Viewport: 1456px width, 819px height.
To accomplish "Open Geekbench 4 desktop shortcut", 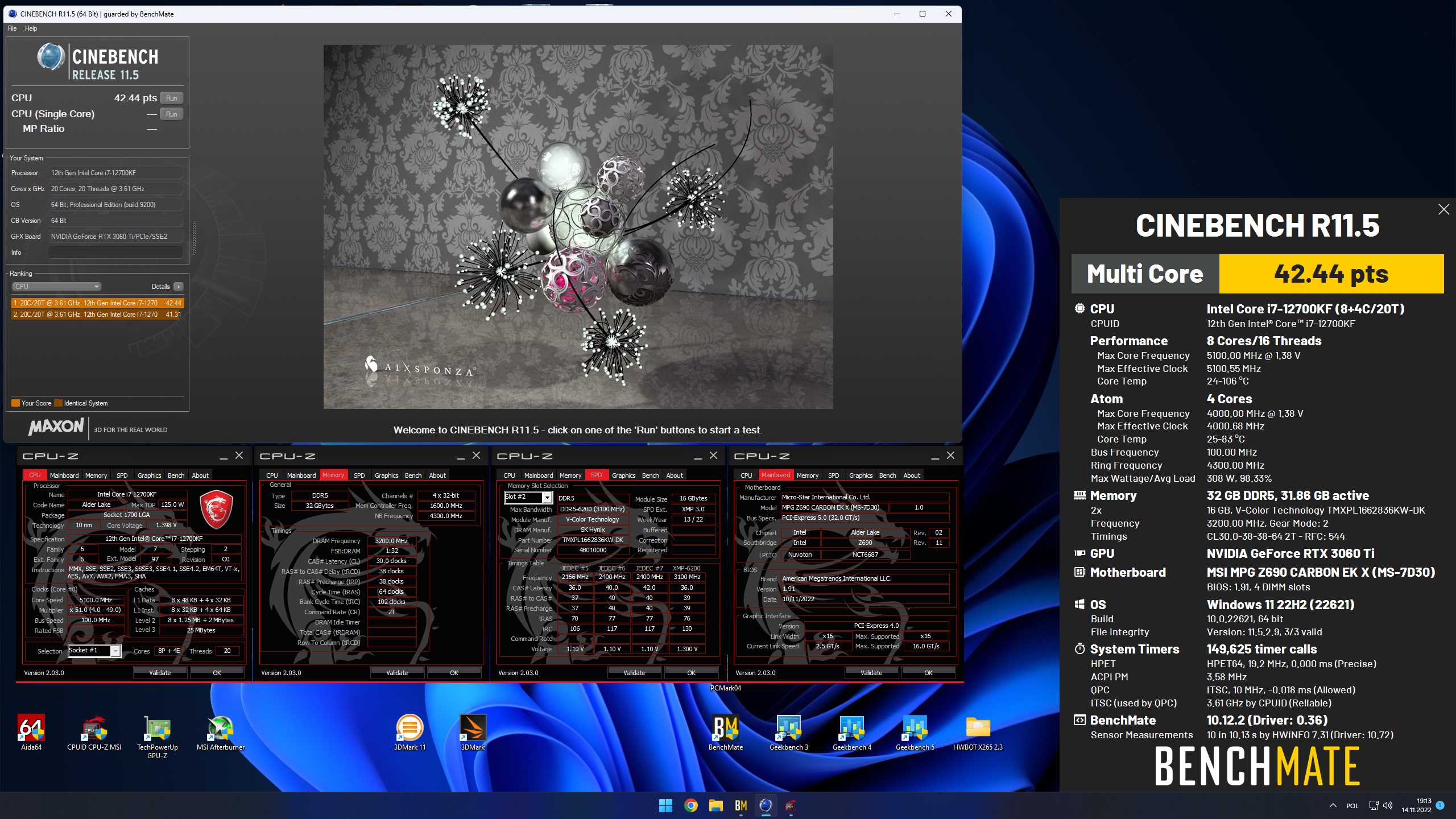I will pos(852,733).
